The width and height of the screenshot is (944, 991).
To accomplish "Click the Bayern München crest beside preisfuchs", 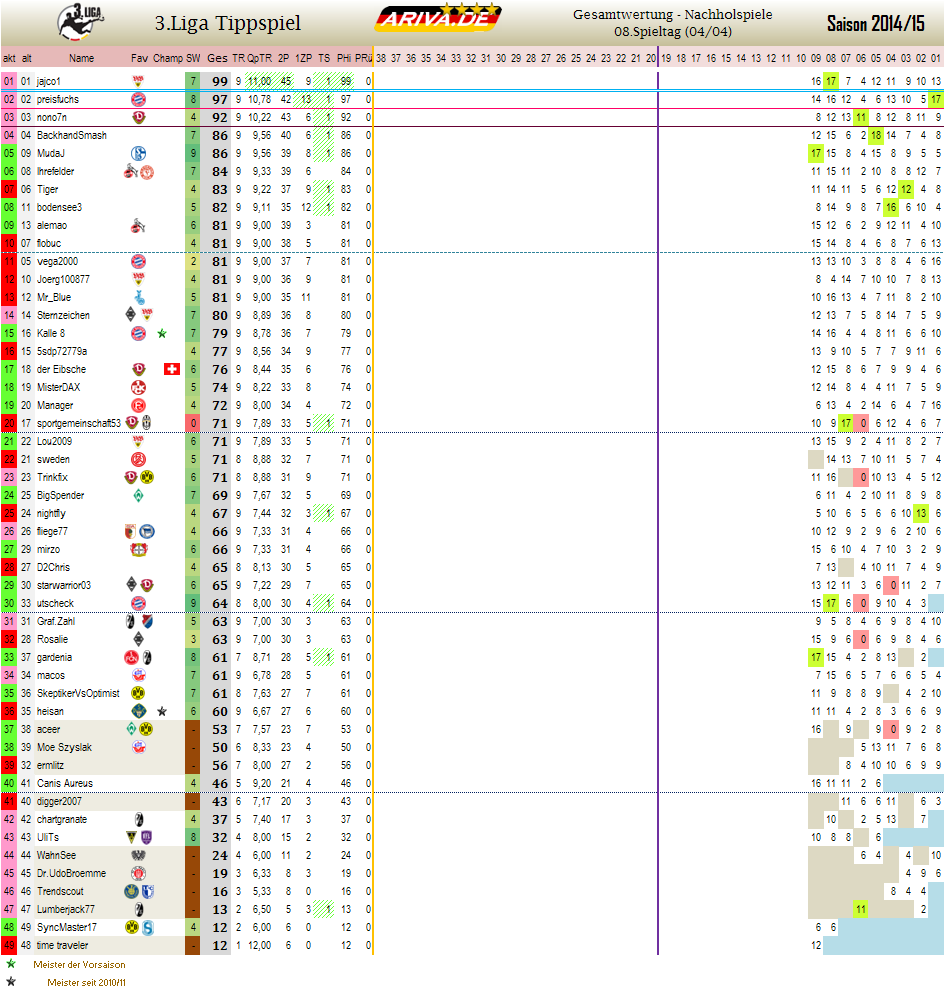I will [139, 99].
